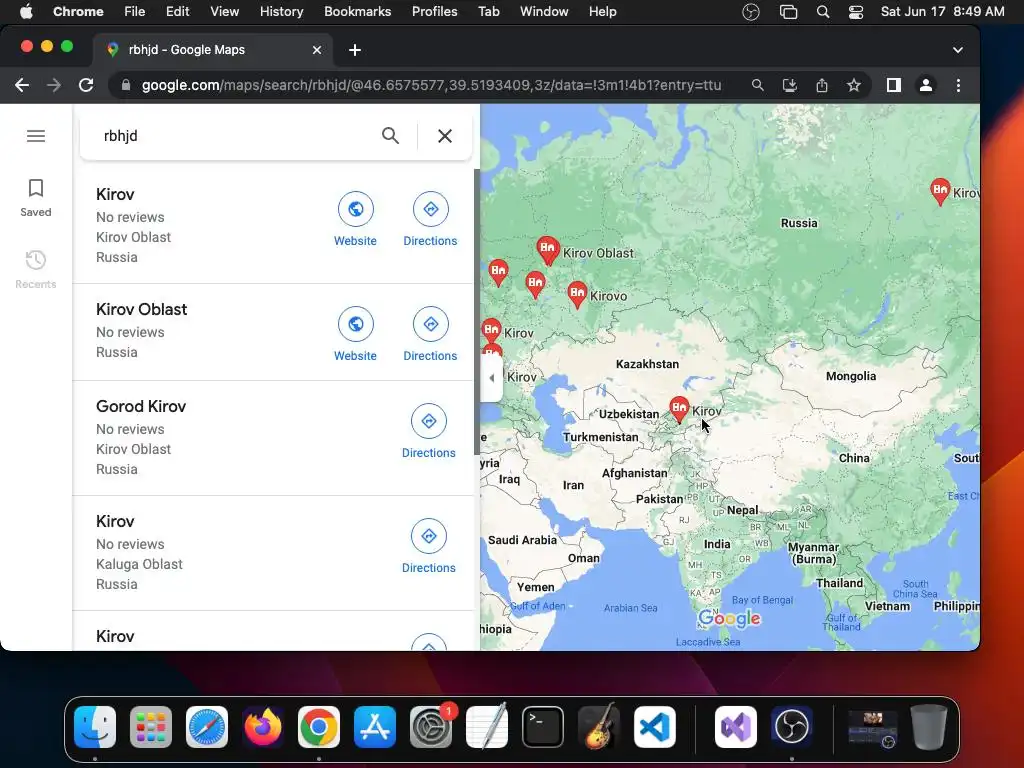Open a new Chrome tab
1024x768 pixels.
click(355, 50)
